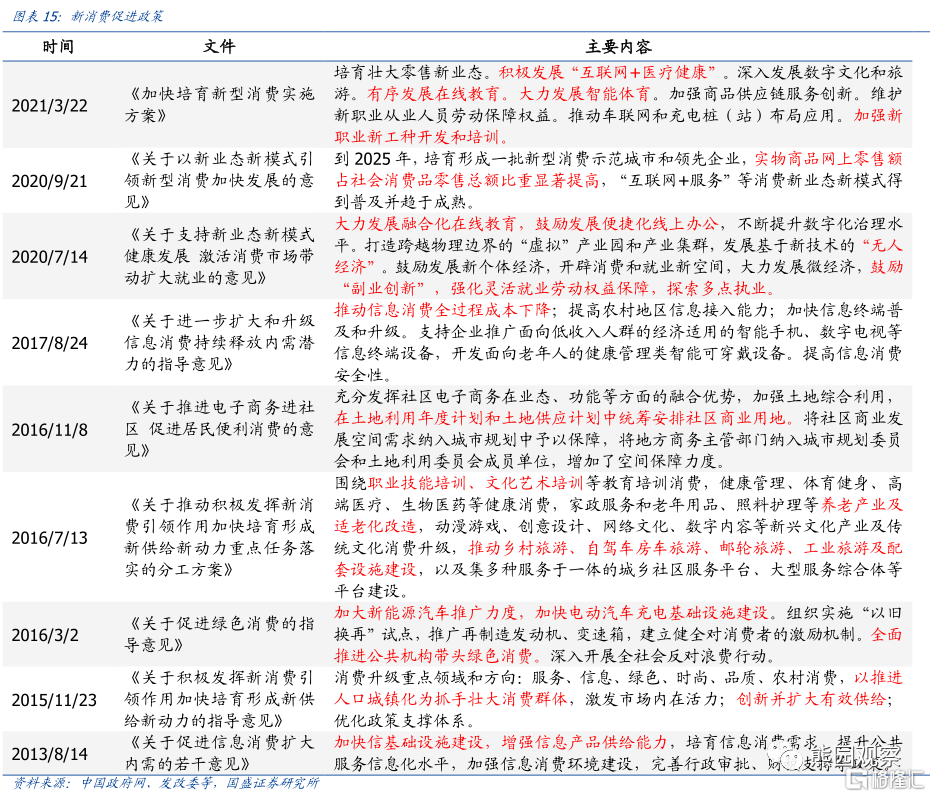The width and height of the screenshot is (932, 798).
Task: Click the text '充分发挥社区电子商务在业态'
Action: tap(442, 396)
